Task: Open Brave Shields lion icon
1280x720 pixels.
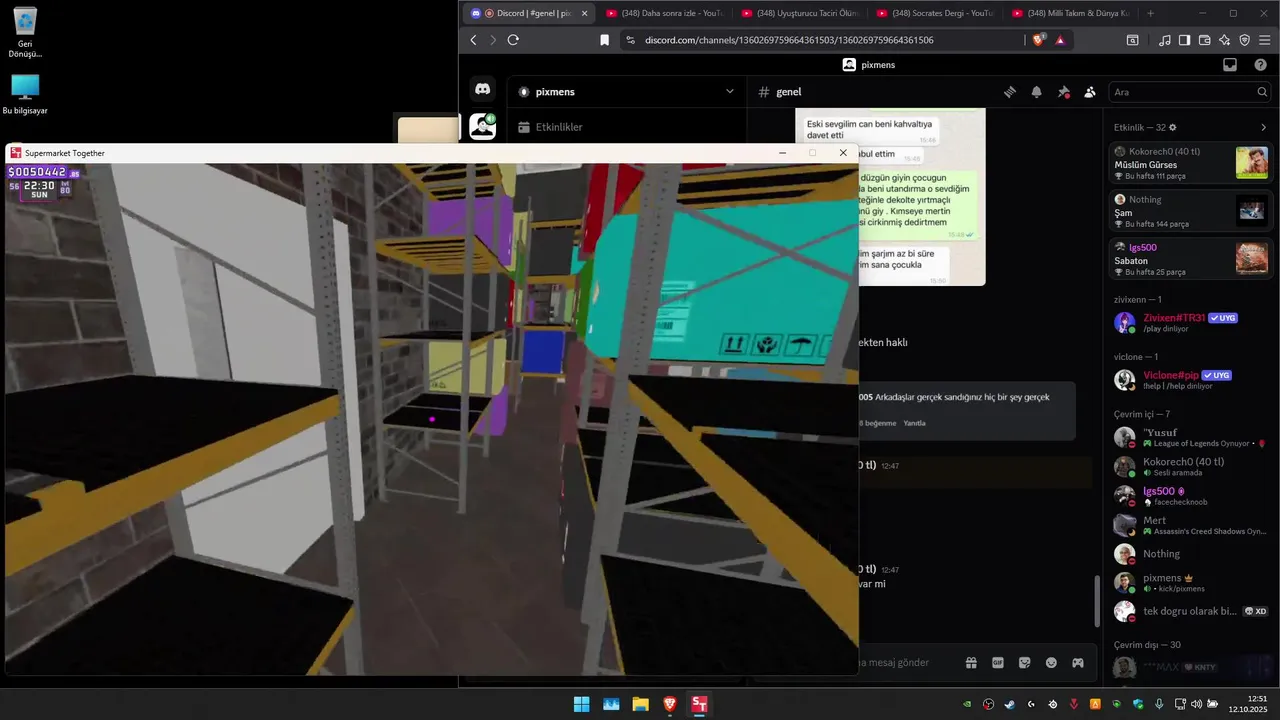Action: [x=1038, y=40]
